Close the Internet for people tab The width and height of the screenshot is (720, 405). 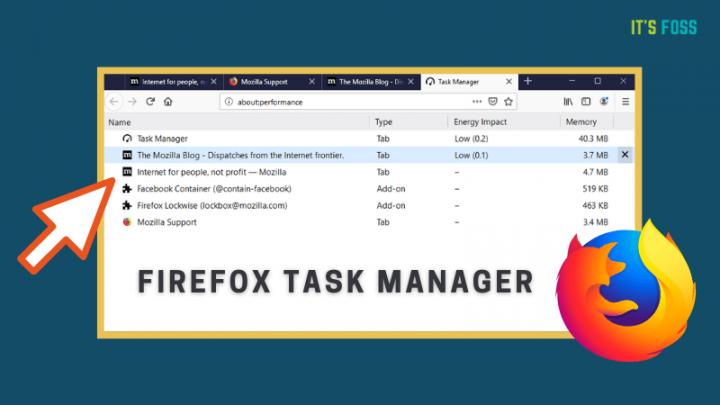point(214,81)
